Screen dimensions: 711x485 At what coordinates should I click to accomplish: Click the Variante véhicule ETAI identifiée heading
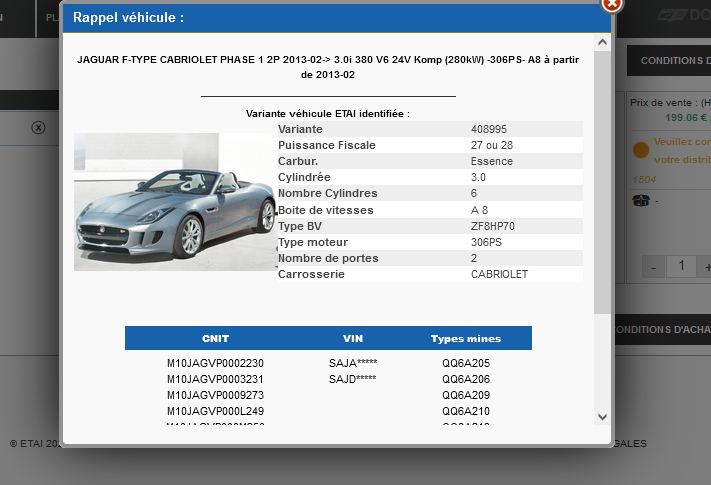(x=328, y=114)
